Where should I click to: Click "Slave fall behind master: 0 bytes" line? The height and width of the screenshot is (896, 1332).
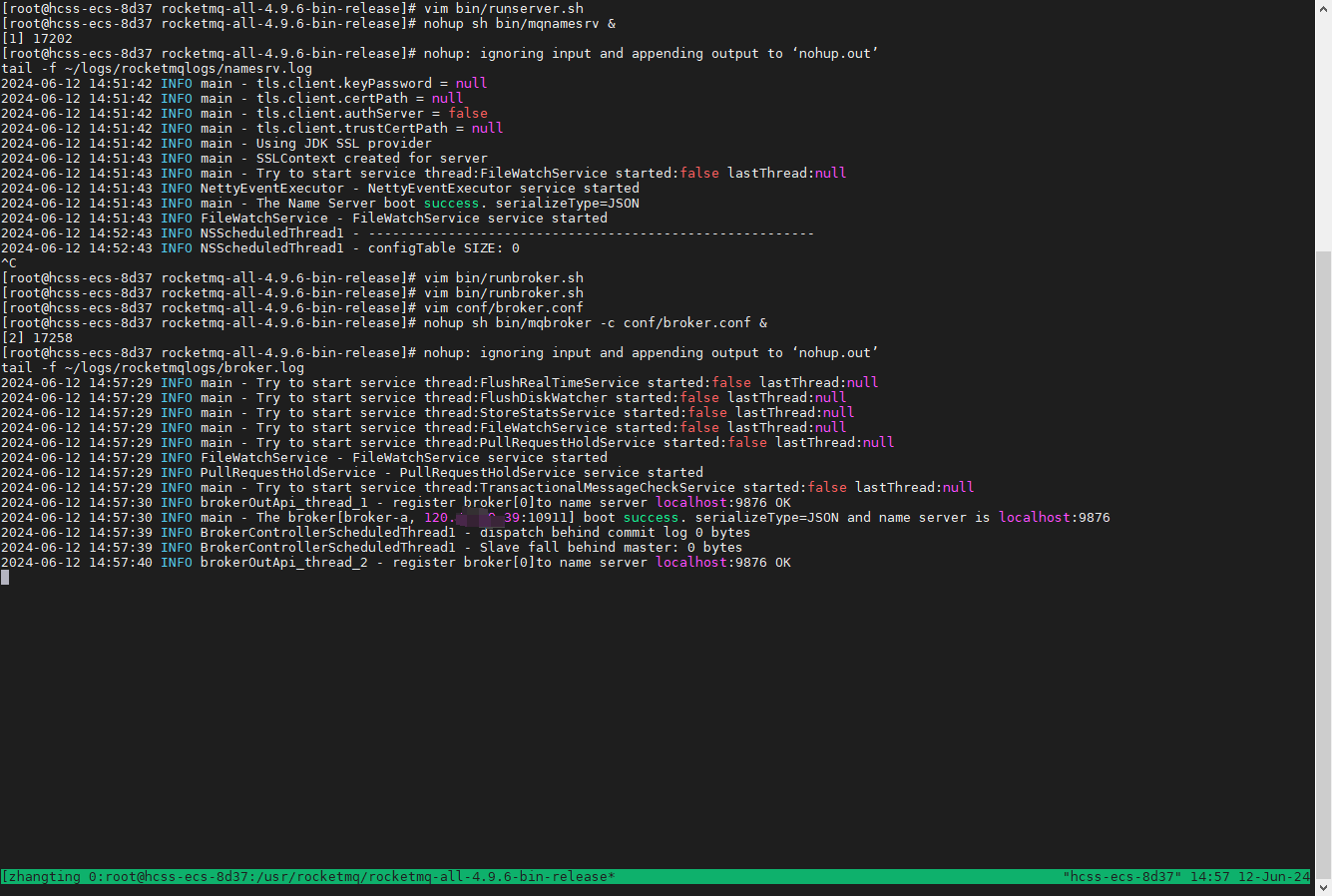pos(372,548)
